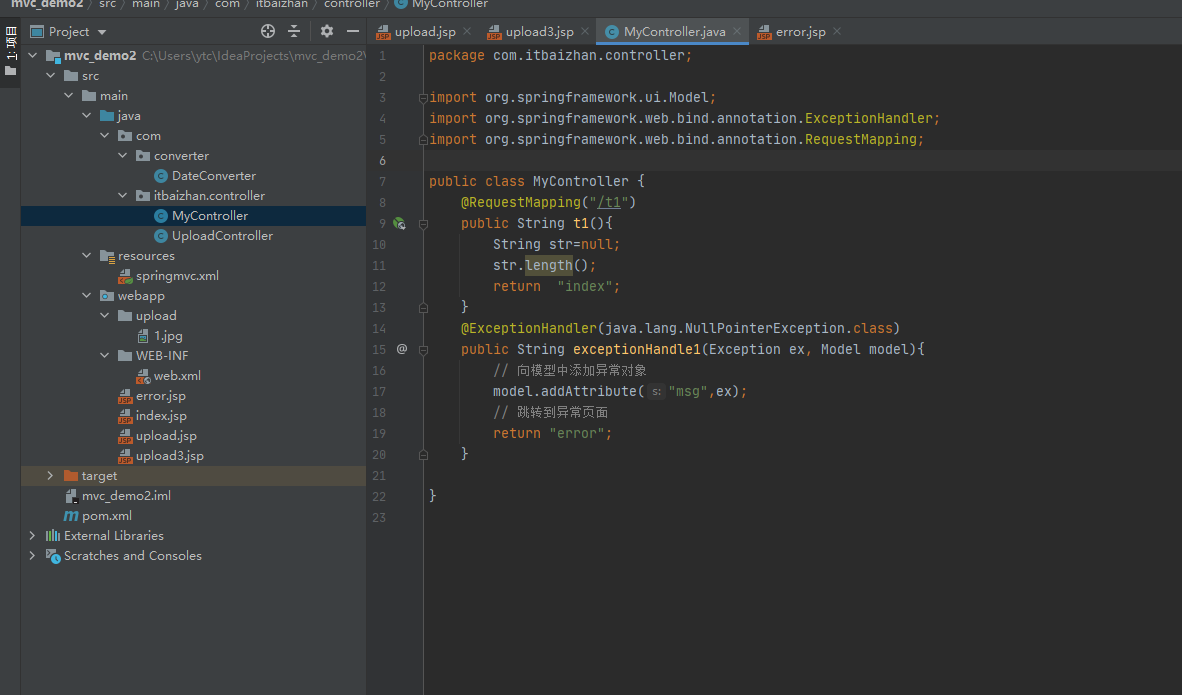Collapse the WEB-INF folder chevron
Image resolution: width=1182 pixels, height=695 pixels.
click(105, 355)
